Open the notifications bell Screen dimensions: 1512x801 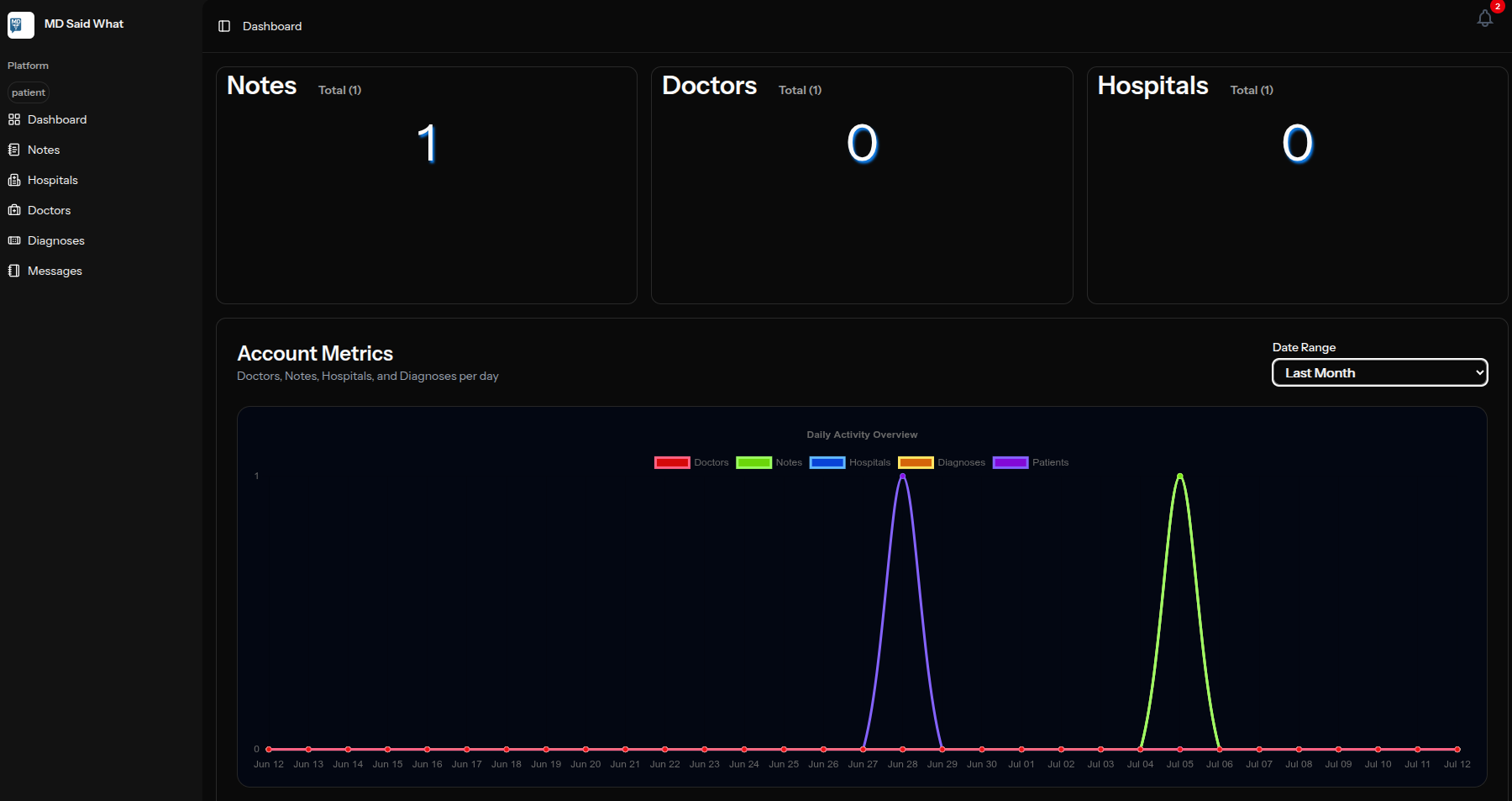[1485, 18]
